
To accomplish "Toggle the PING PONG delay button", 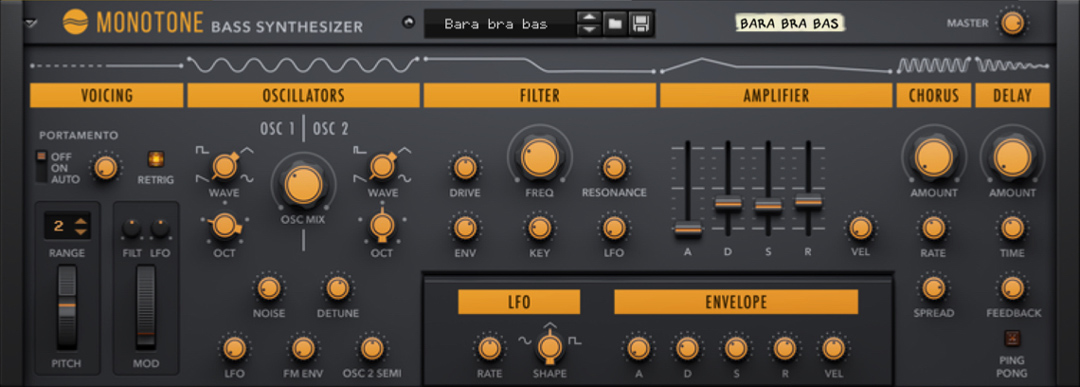I will click(x=1012, y=338).
